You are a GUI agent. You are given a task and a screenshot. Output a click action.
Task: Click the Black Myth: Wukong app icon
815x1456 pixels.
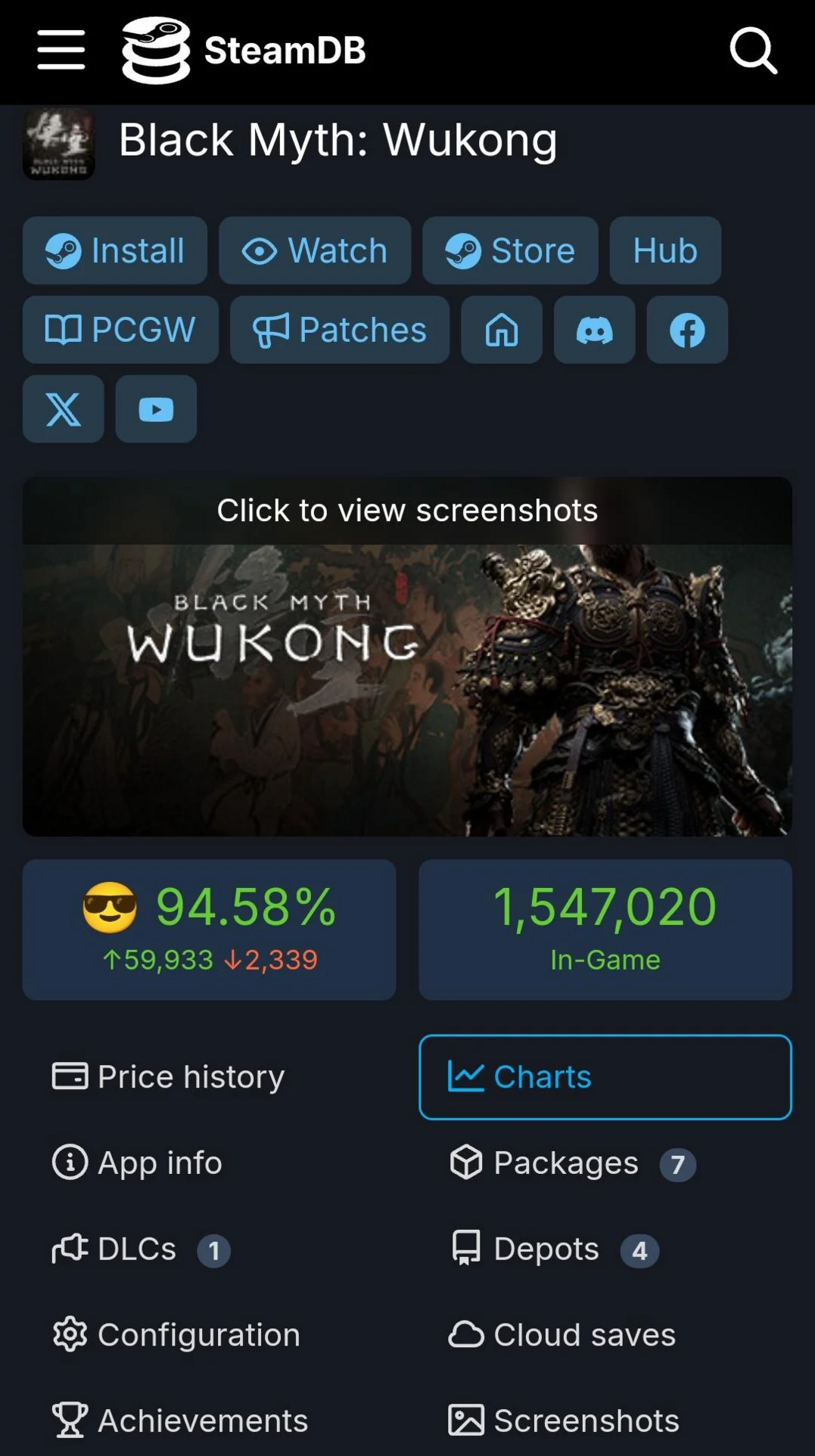coord(59,144)
